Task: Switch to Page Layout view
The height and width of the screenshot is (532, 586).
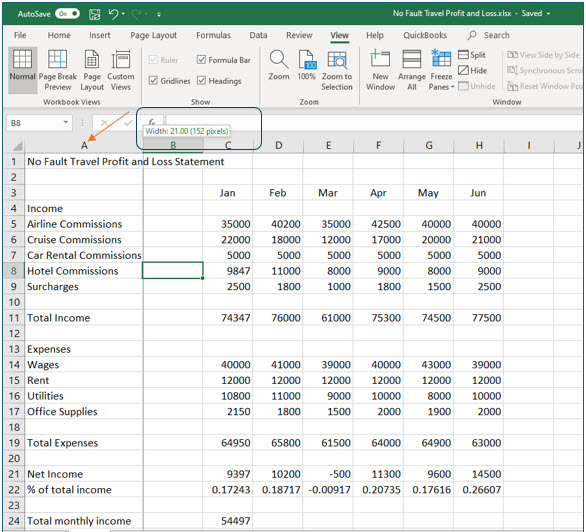Action: pyautogui.click(x=92, y=70)
